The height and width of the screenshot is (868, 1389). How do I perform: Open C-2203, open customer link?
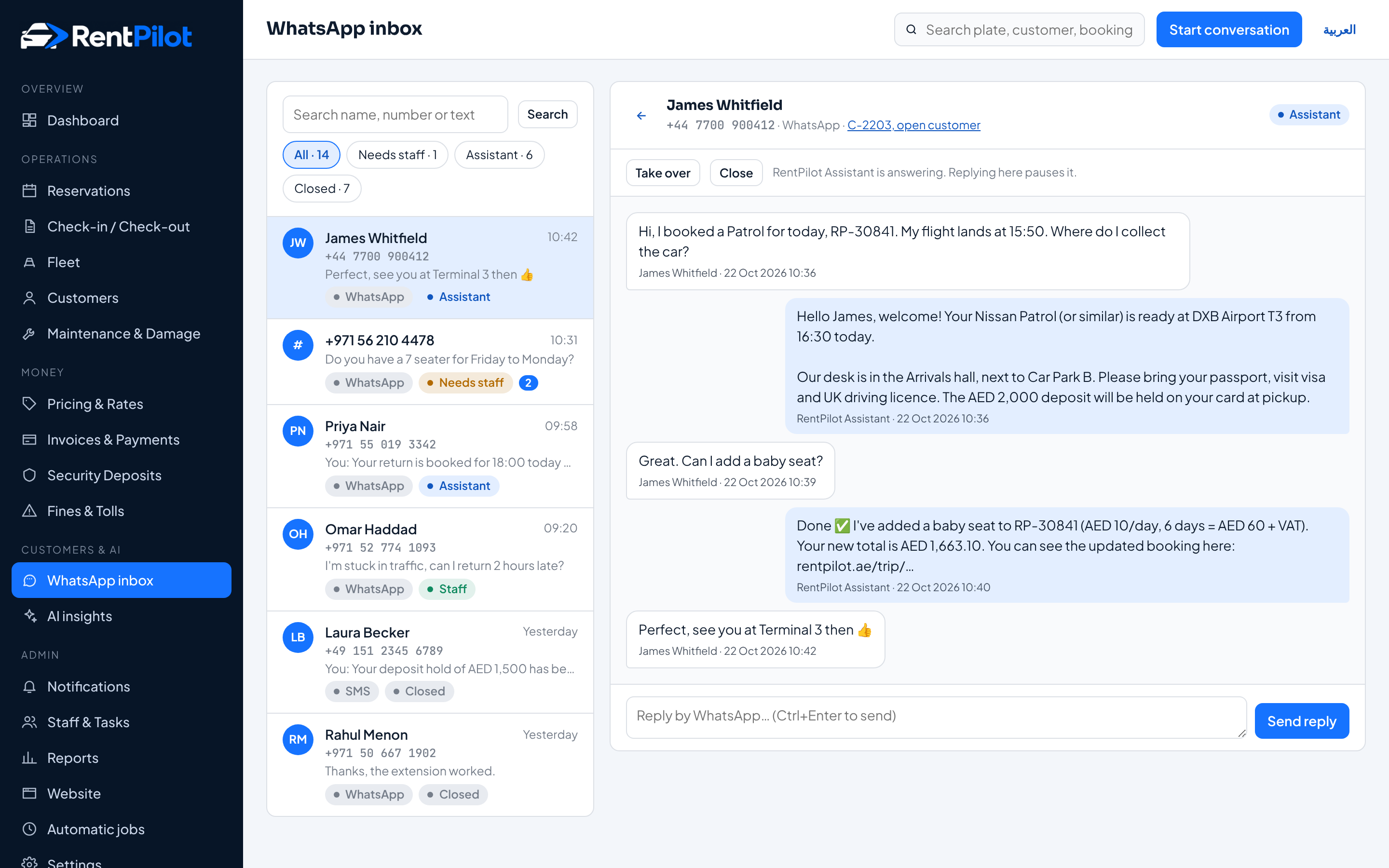(913, 125)
